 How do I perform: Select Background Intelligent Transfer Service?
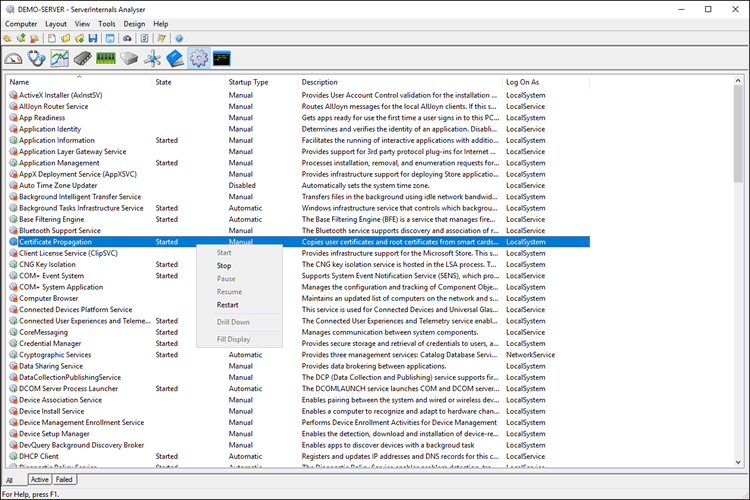click(299, 197)
